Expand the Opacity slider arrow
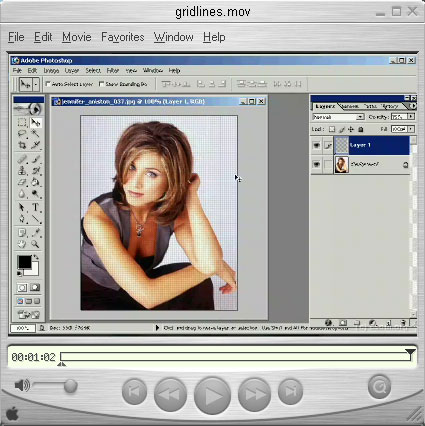 tap(411, 117)
